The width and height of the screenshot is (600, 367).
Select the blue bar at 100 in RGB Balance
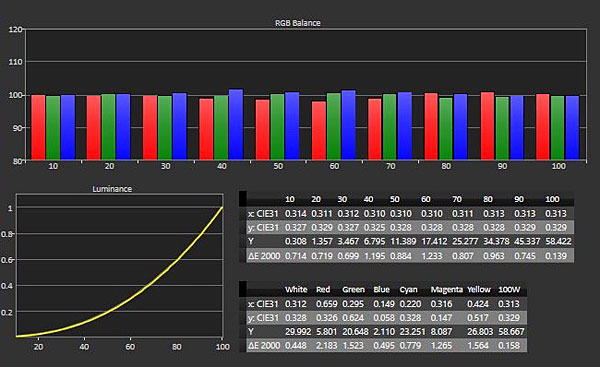572,128
